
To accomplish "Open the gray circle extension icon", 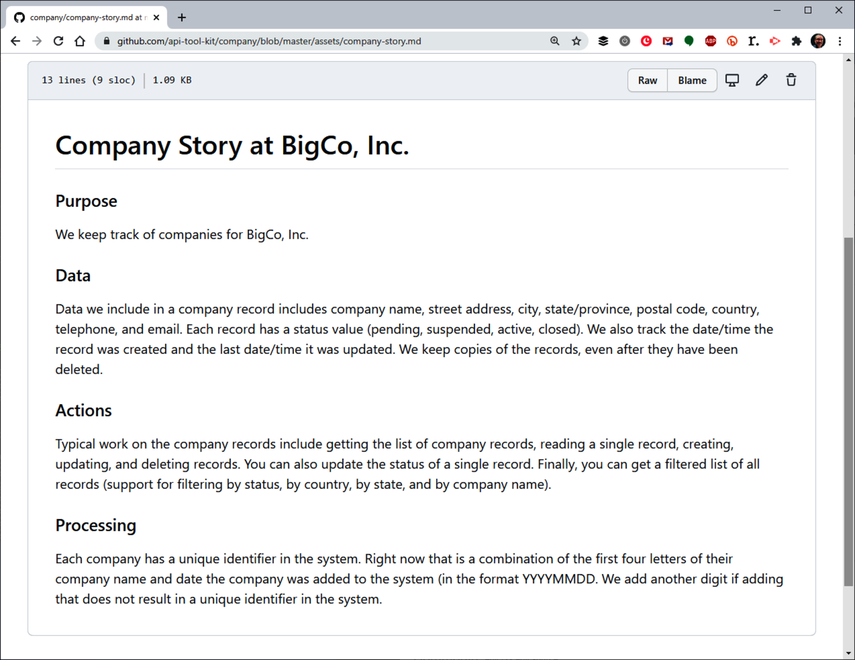I will tap(625, 41).
